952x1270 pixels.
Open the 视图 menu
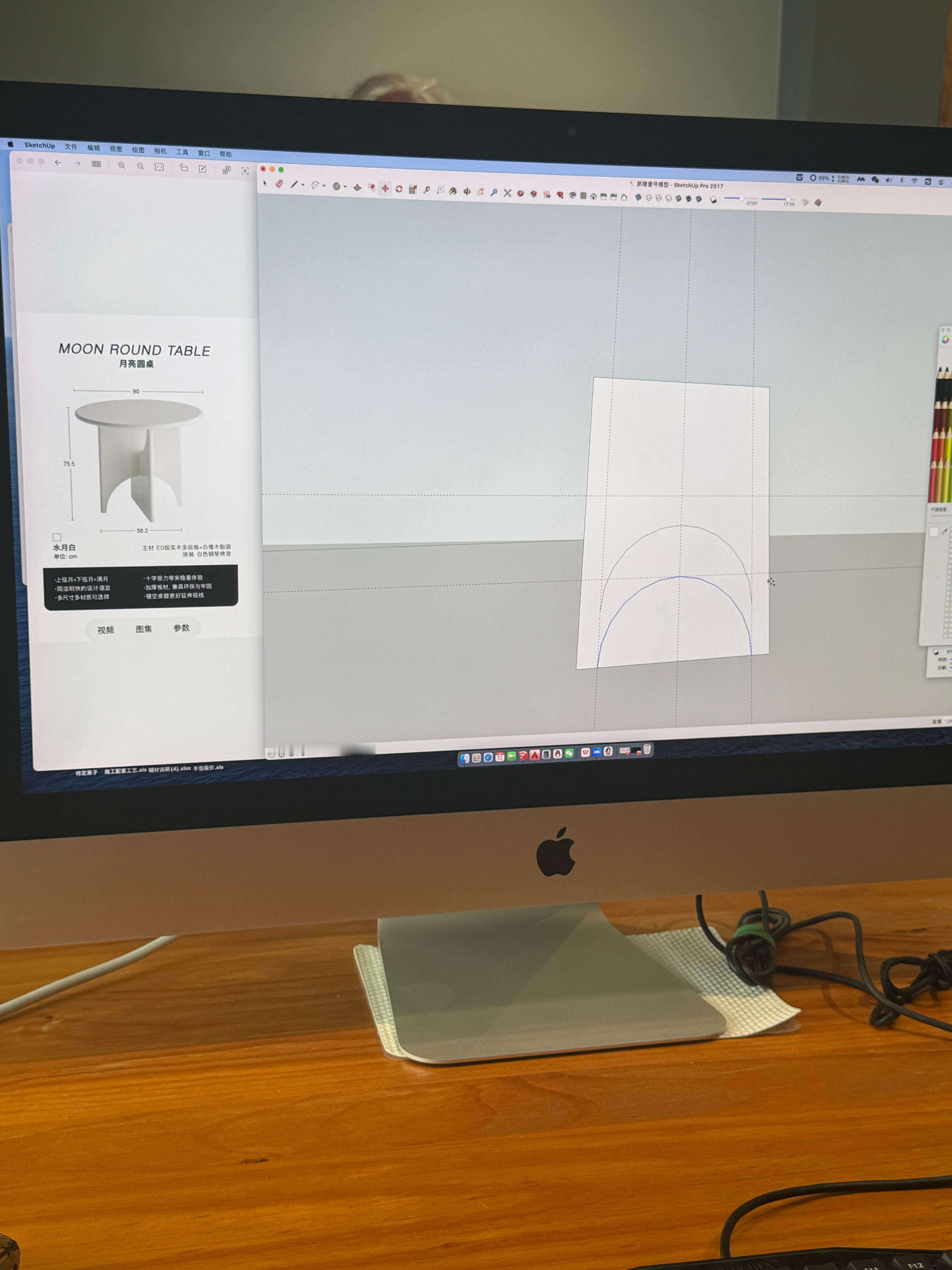pyautogui.click(x=116, y=149)
